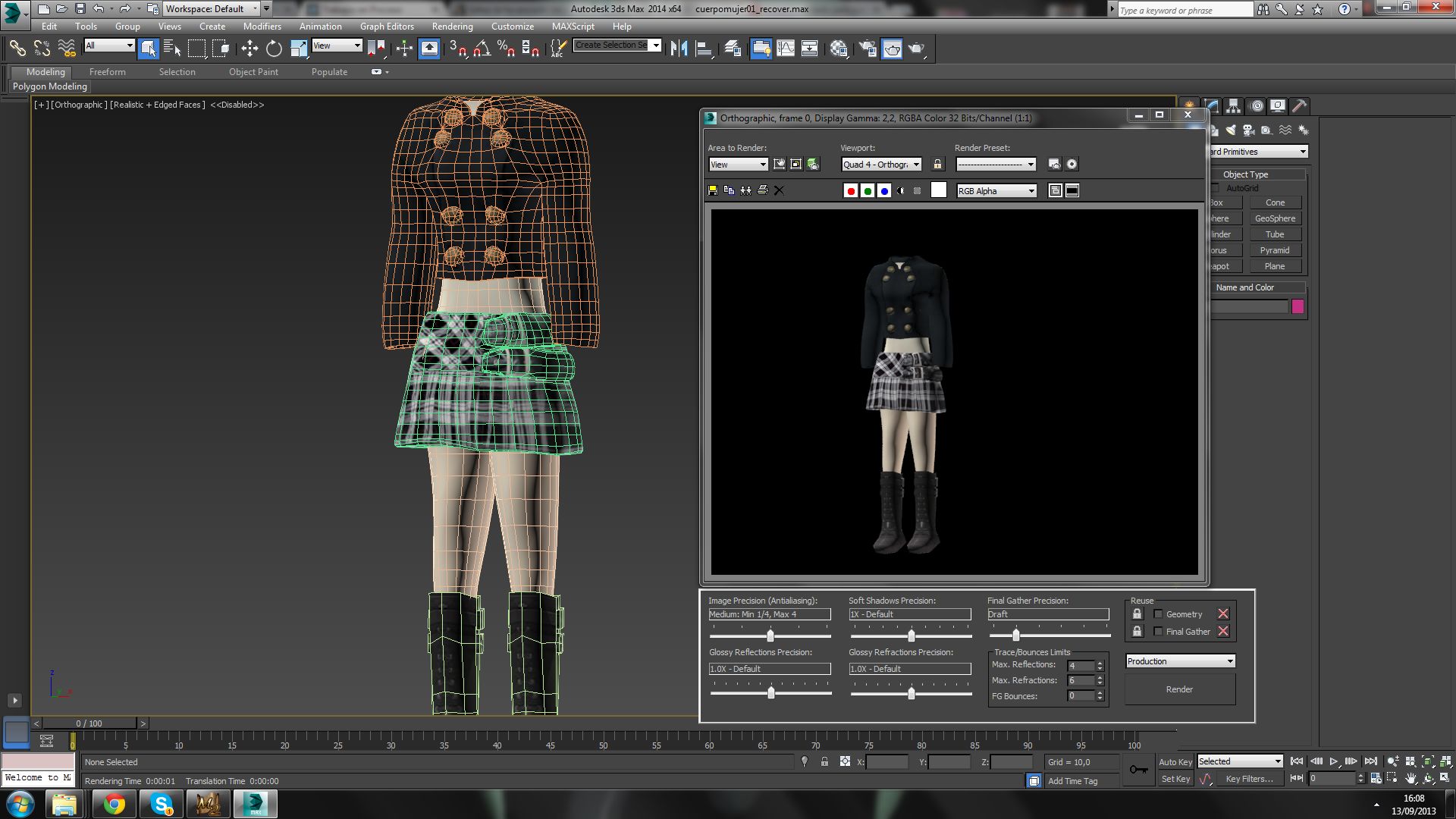Click the GeoSphere primitive button
1456x819 pixels.
[x=1275, y=218]
